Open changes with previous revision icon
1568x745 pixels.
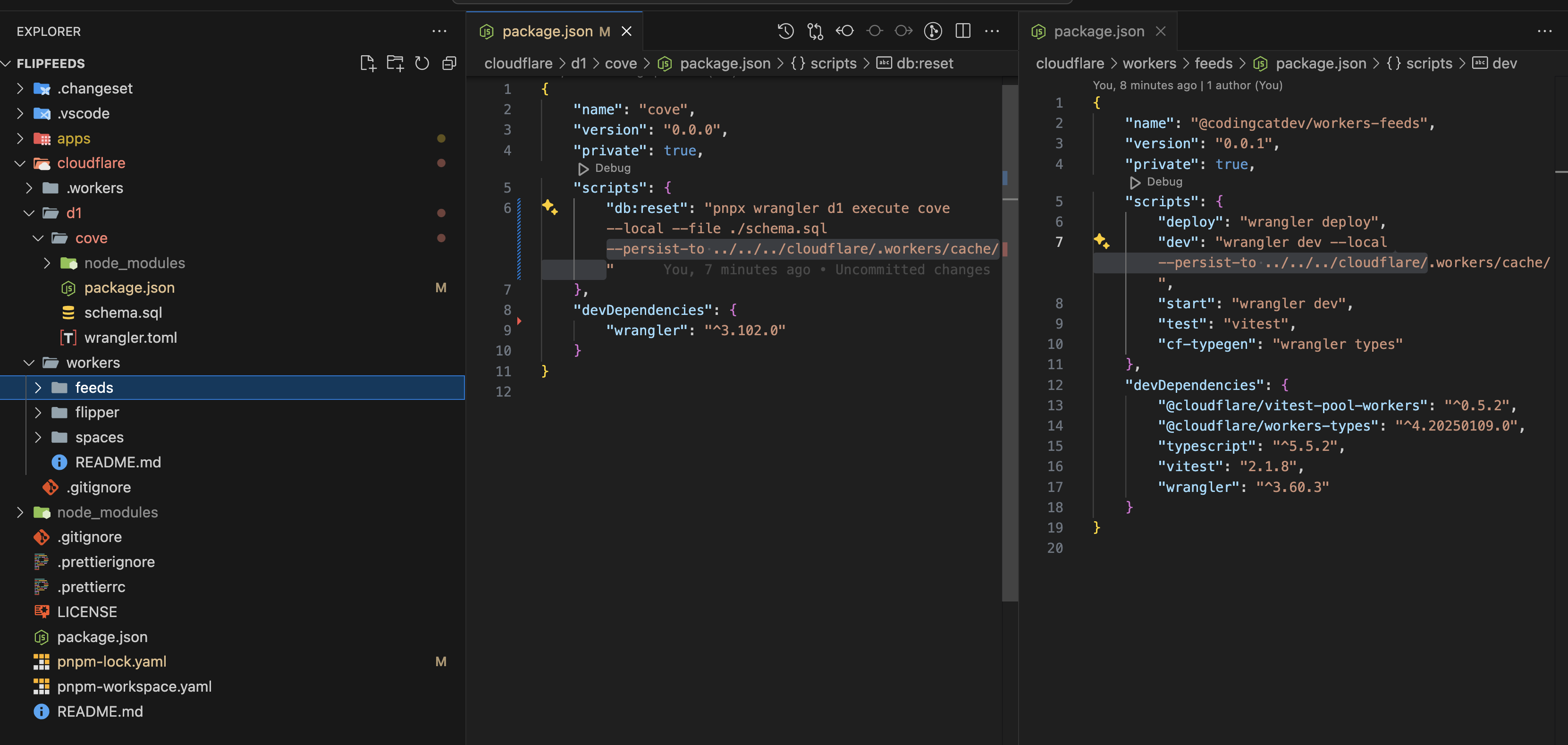pos(844,31)
